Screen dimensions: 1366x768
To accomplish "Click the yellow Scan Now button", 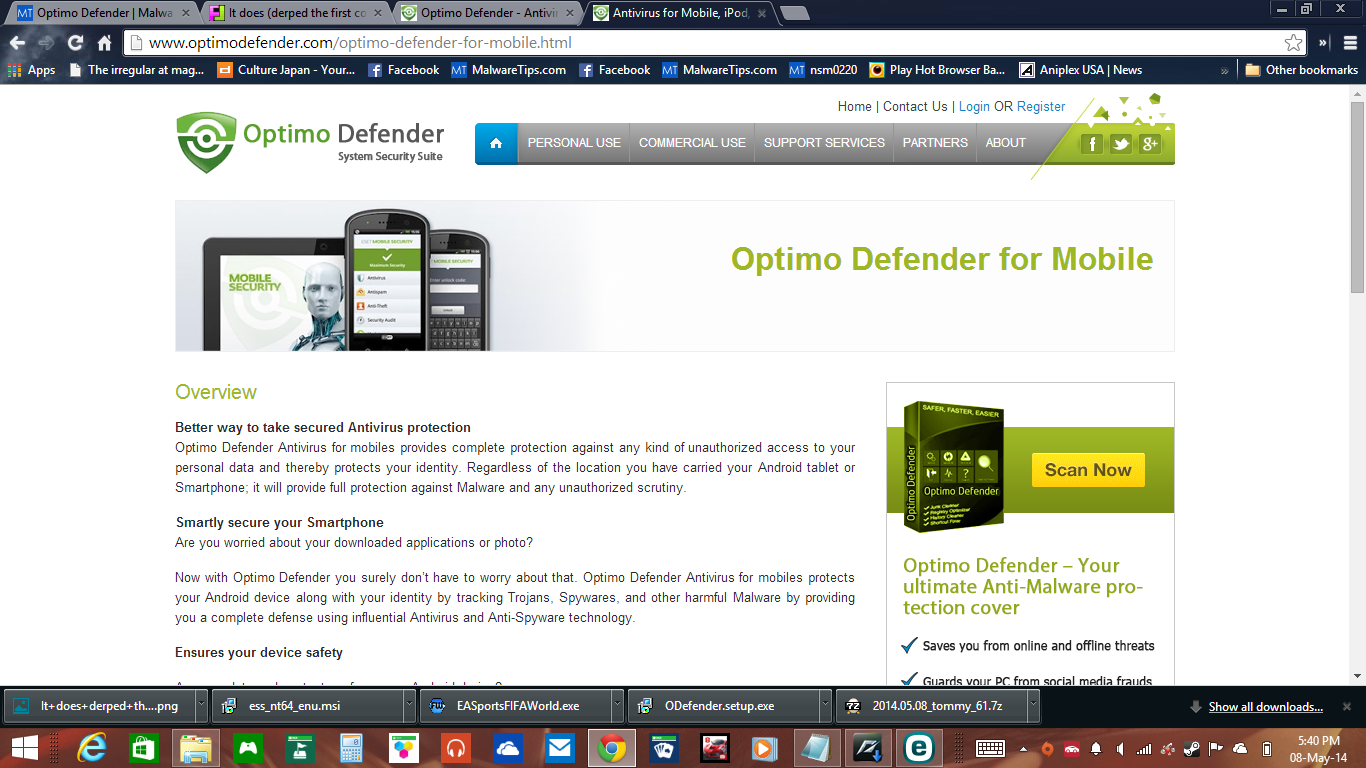I will pos(1088,470).
